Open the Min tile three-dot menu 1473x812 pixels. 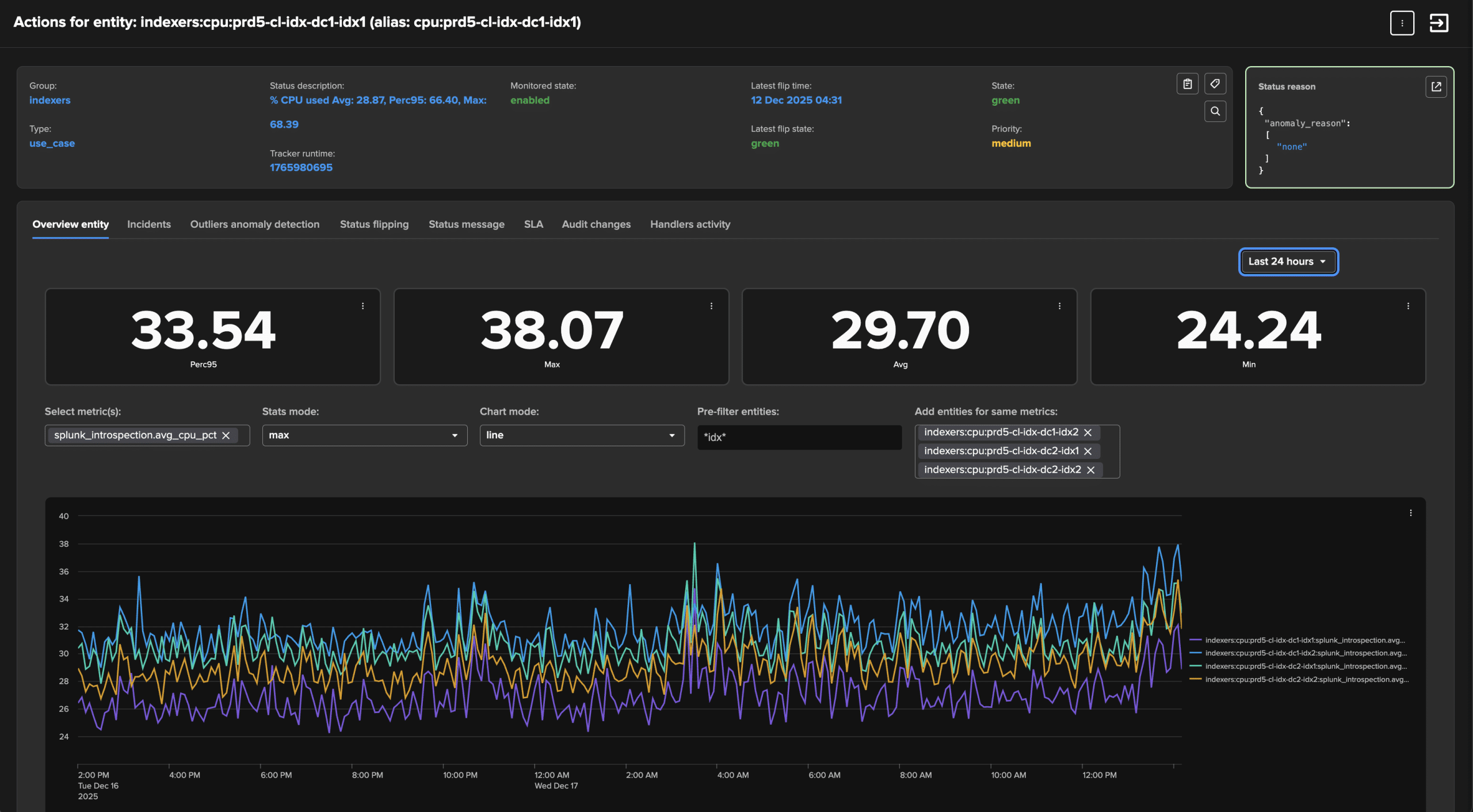(x=1408, y=306)
